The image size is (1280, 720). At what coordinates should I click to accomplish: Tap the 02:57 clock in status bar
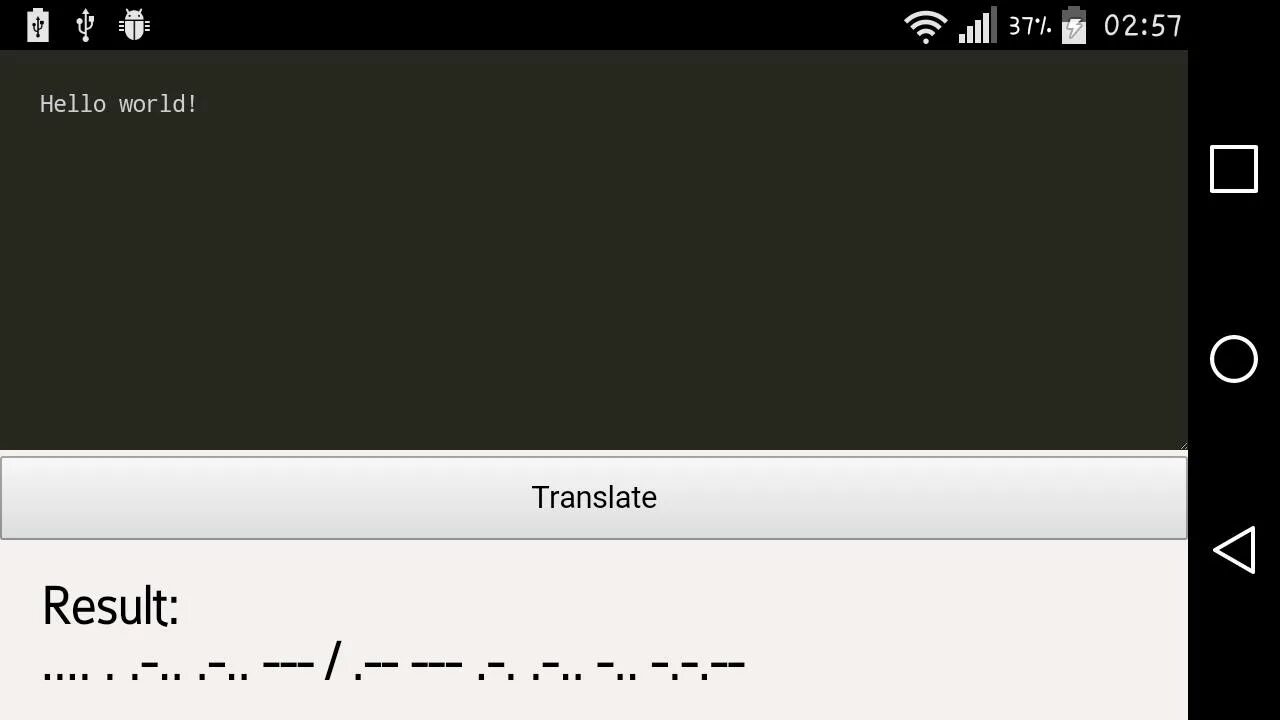pyautogui.click(x=1143, y=26)
